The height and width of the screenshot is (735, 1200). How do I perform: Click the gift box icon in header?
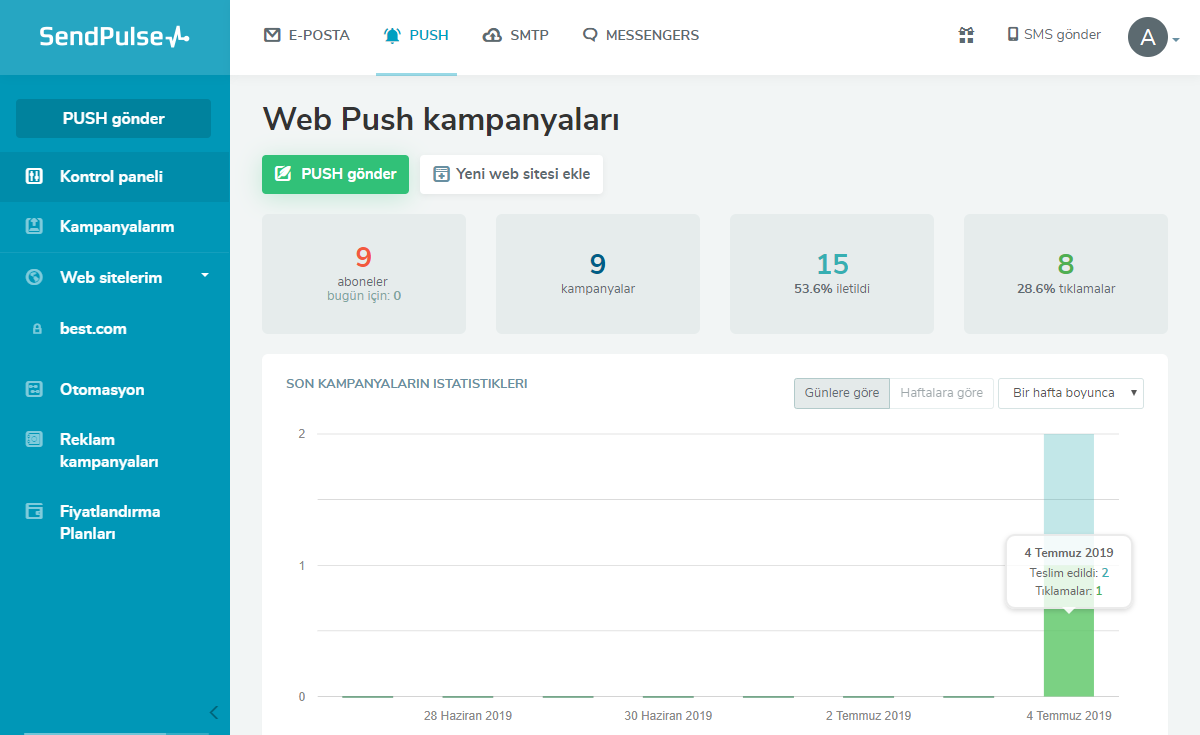[x=966, y=35]
